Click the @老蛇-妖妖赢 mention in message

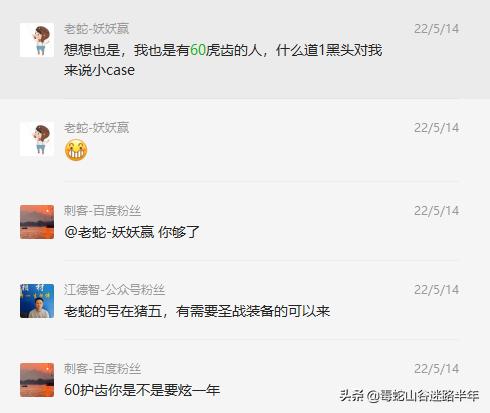tap(109, 232)
